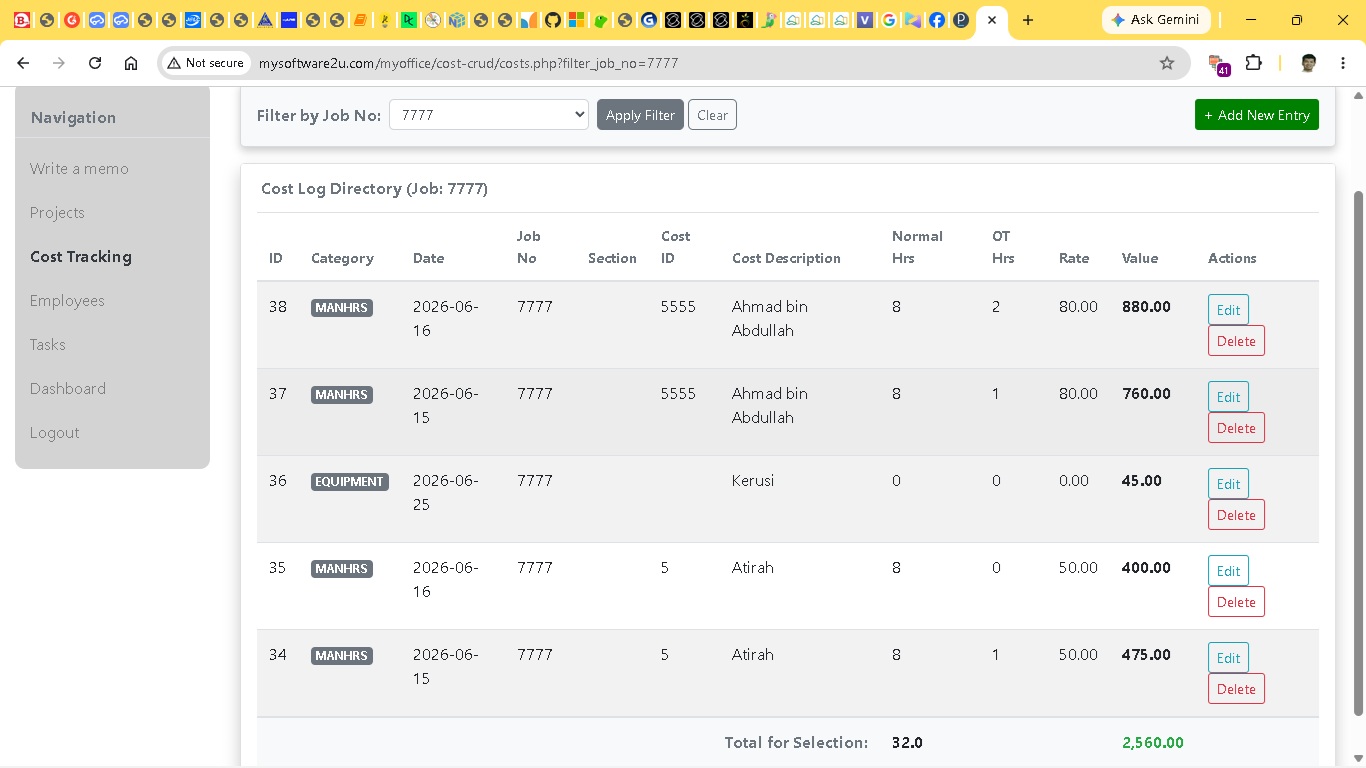Image resolution: width=1366 pixels, height=768 pixels.
Task: Open Chrome's three-dot menu
Action: pyautogui.click(x=1342, y=63)
